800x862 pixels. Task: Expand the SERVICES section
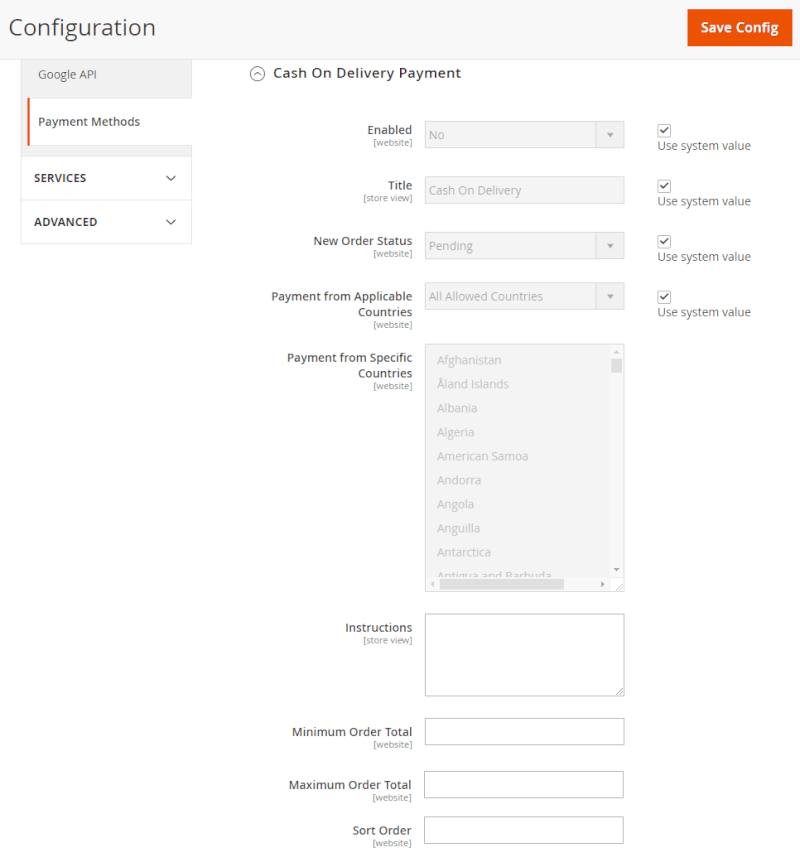(105, 177)
